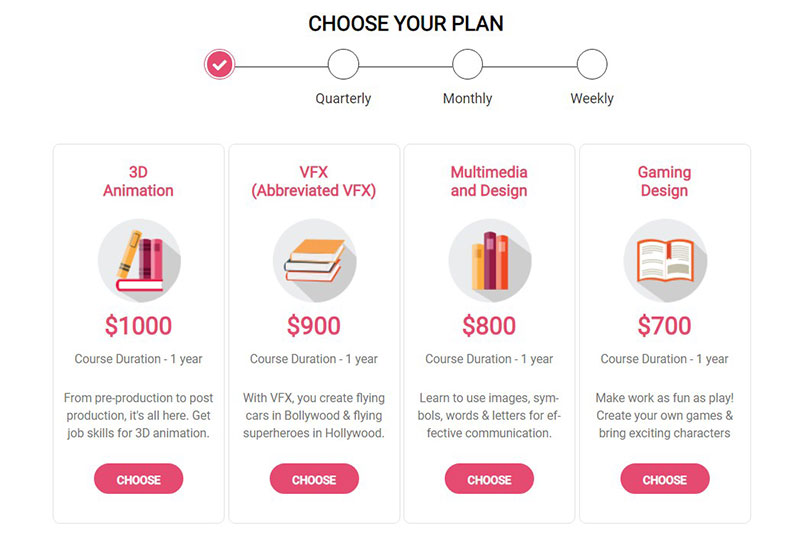Image resolution: width=800 pixels, height=552 pixels.
Task: Select the Weekly plan circle
Action: [x=592, y=64]
